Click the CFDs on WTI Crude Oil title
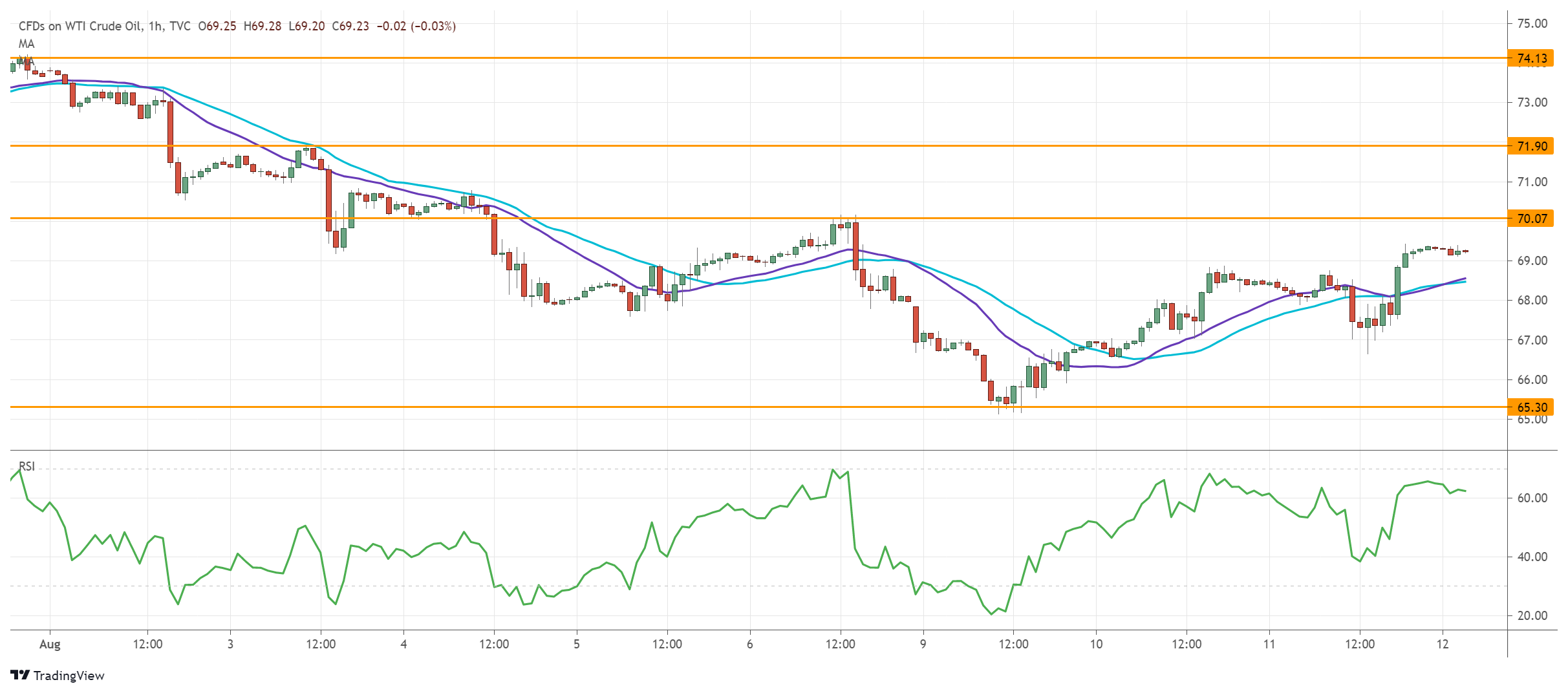The image size is (1568, 693). [80, 26]
